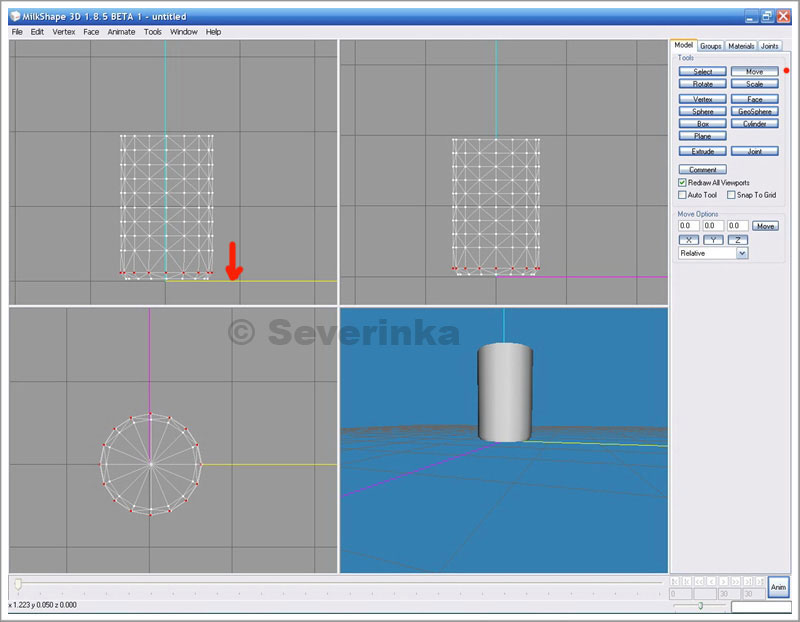Pick the Cylinder primitive tool
Viewport: 800px width, 622px height.
(x=754, y=124)
